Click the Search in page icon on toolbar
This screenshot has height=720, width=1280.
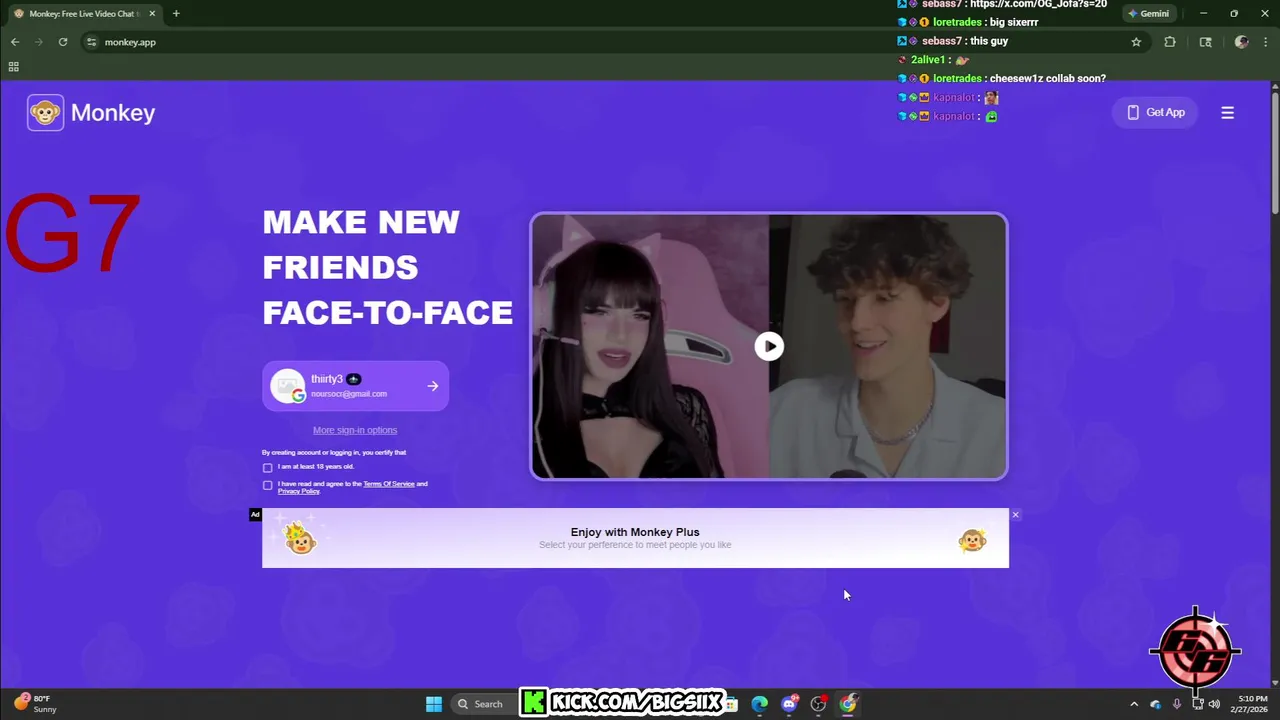[1205, 42]
